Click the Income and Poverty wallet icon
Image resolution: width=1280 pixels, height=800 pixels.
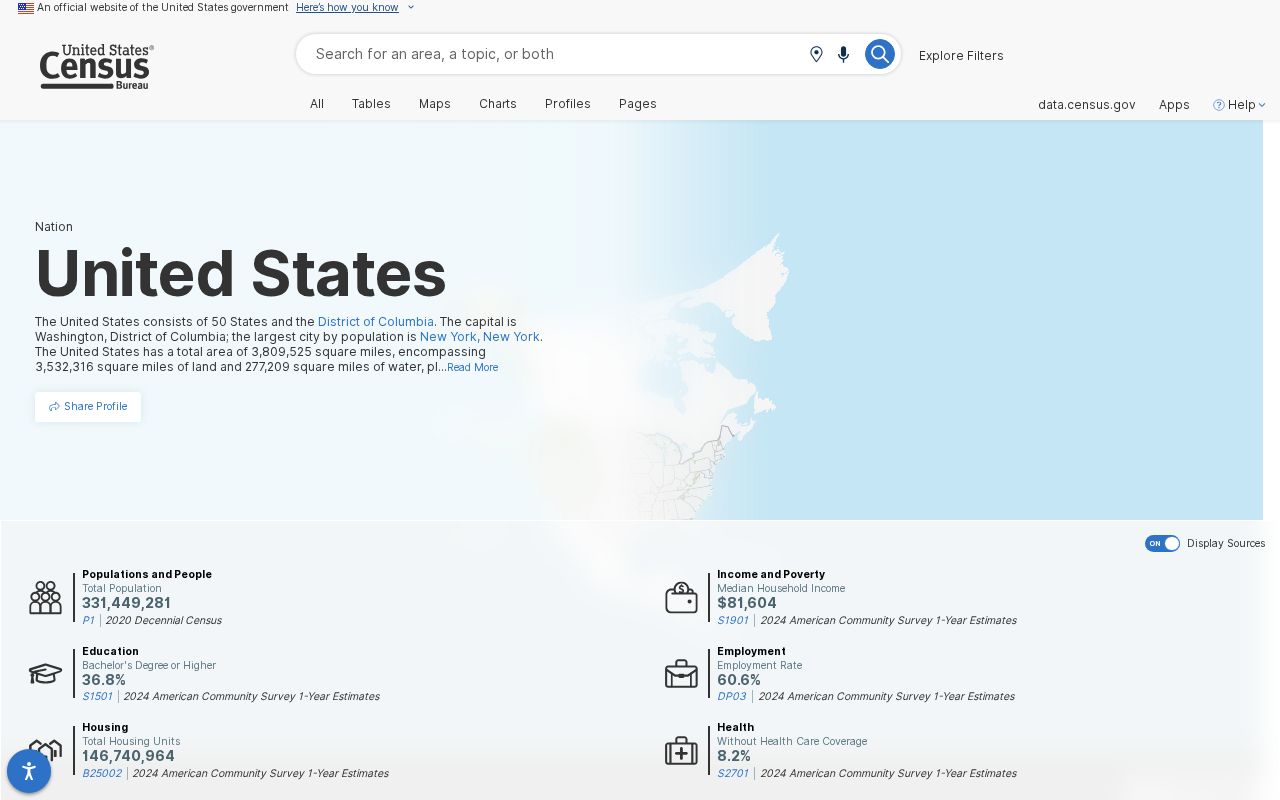point(681,598)
